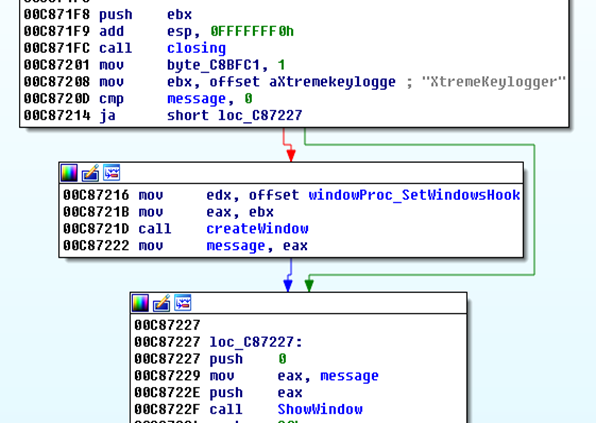Click the group nodes icon in windowProc block
This screenshot has width=596, height=423.
pos(112,173)
